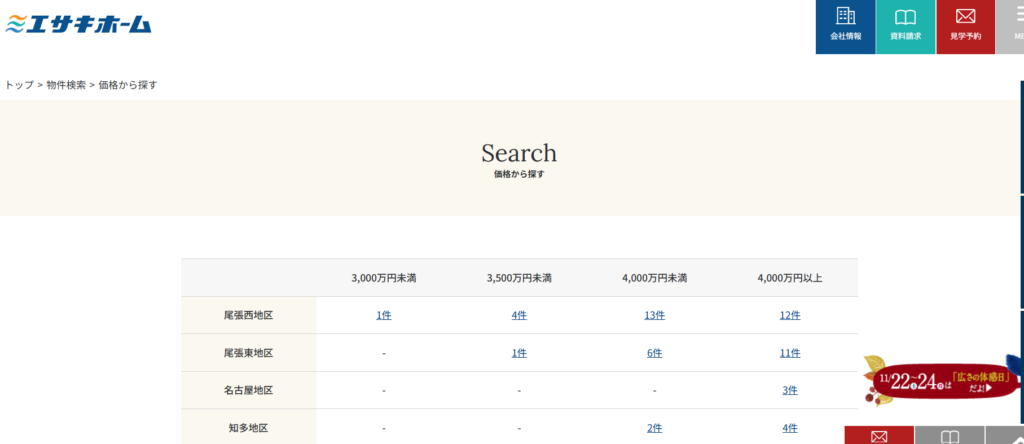Click 見学予約 envelope icon in header
Image resolution: width=1024 pixels, height=444 pixels.
coord(965,26)
